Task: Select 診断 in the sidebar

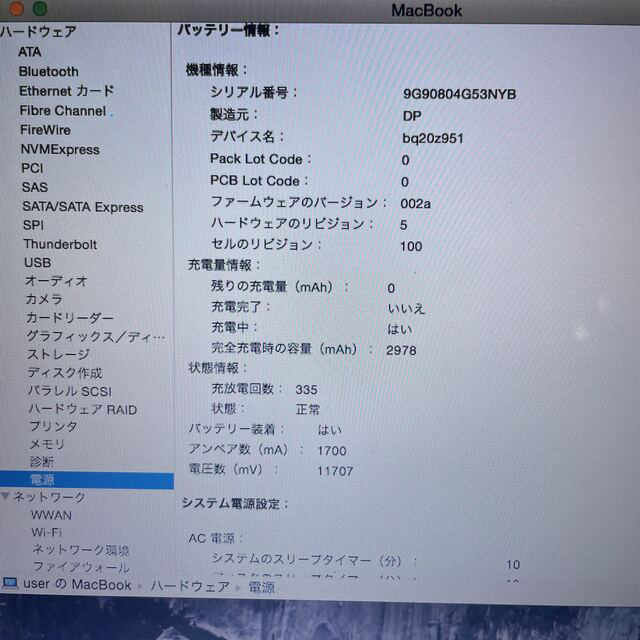Action: [x=42, y=462]
